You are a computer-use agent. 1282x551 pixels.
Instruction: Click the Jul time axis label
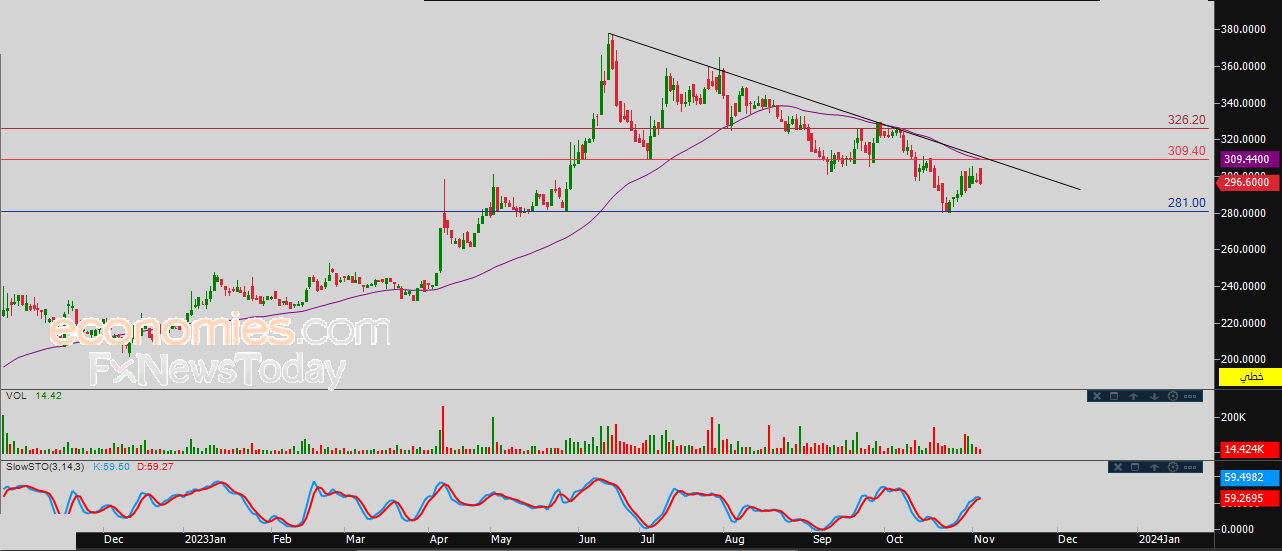pos(648,540)
